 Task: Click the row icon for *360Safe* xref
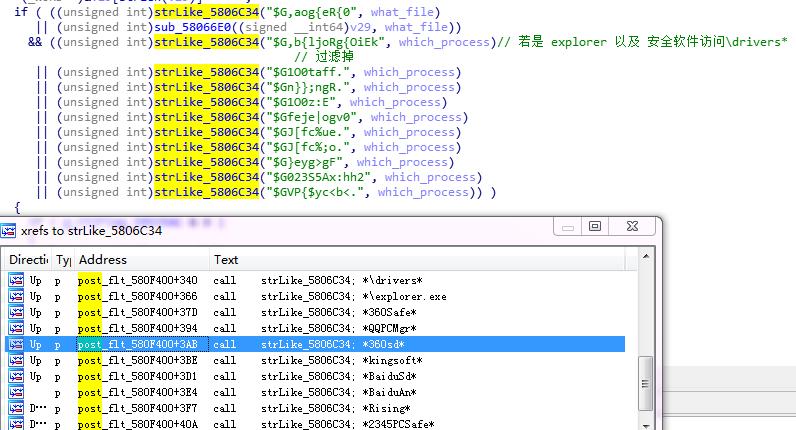16,313
